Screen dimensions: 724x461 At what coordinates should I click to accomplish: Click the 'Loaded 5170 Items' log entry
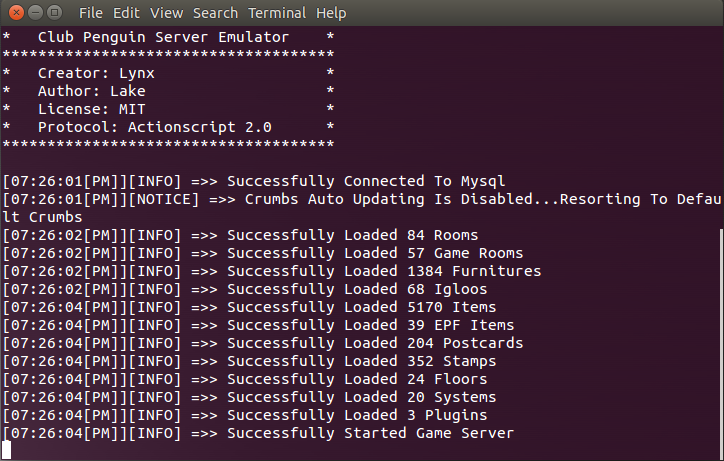click(249, 307)
